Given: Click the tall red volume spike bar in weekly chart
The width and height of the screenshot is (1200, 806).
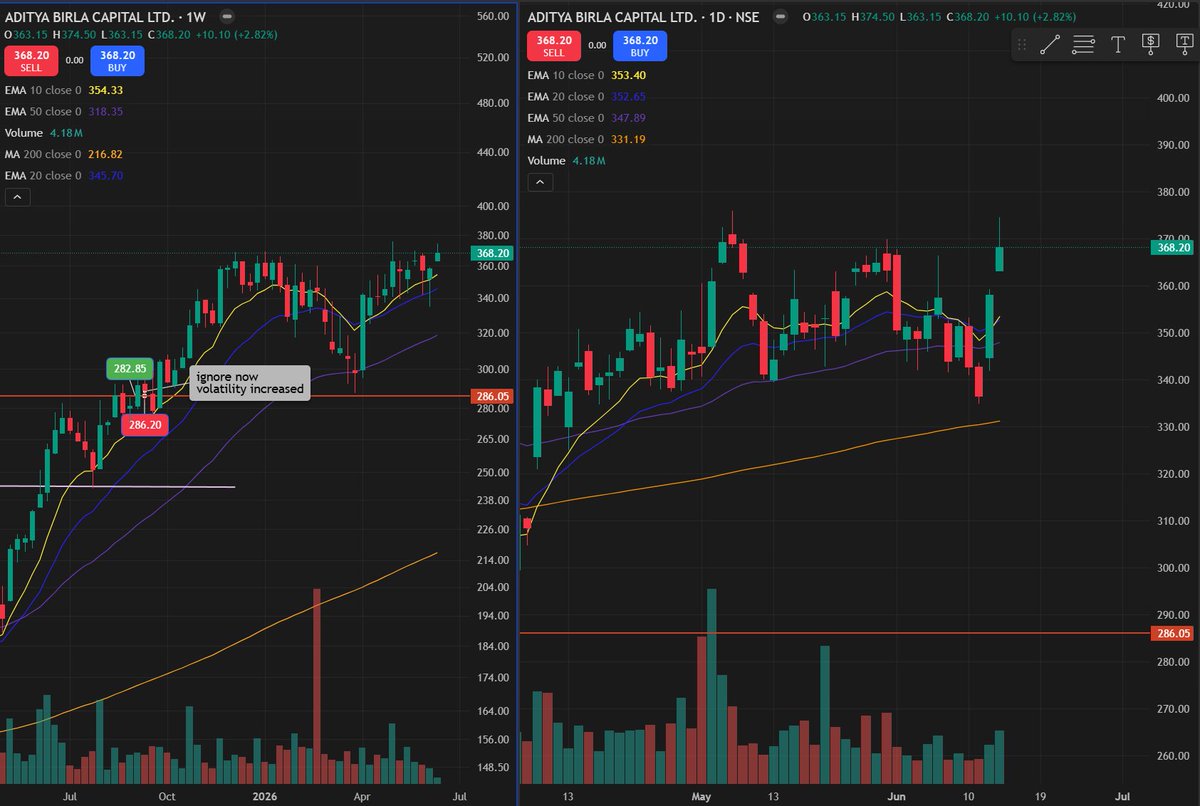Looking at the screenshot, I should 316,685.
